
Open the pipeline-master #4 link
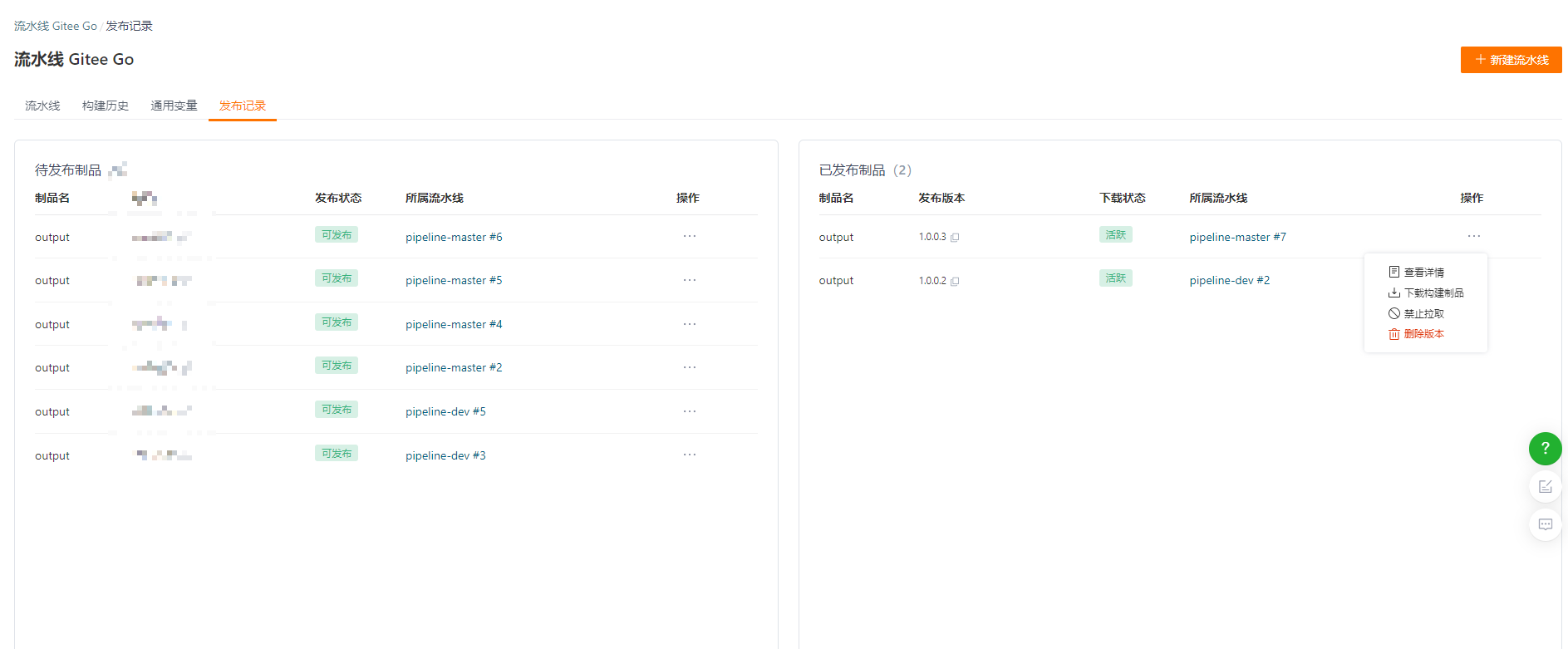pyautogui.click(x=454, y=325)
